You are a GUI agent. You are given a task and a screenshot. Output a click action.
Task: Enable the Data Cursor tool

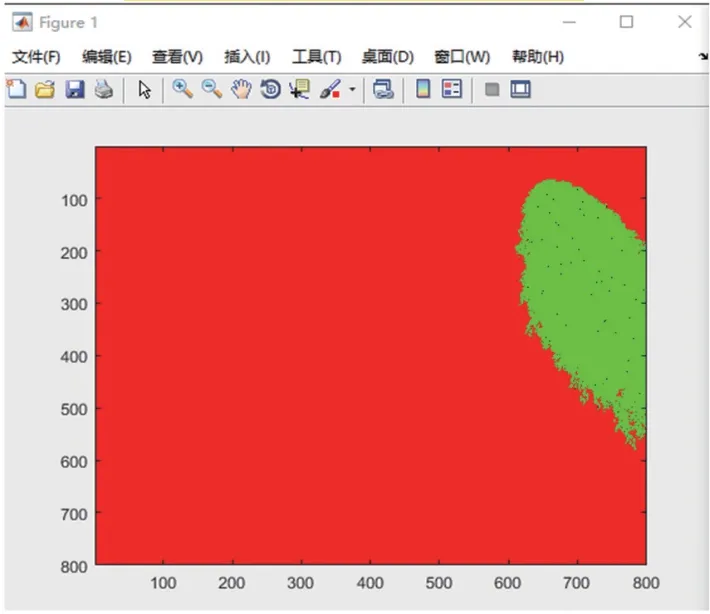coord(300,89)
